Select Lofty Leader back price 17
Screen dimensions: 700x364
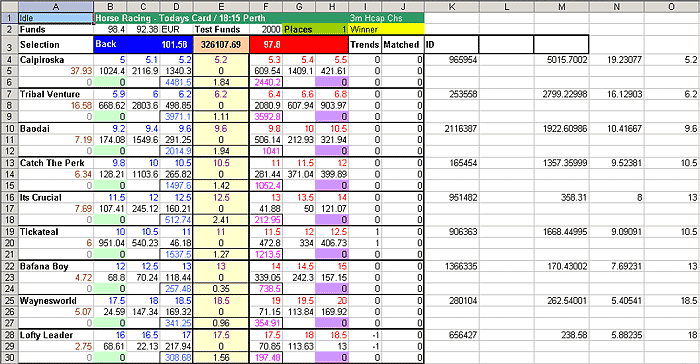(176, 335)
